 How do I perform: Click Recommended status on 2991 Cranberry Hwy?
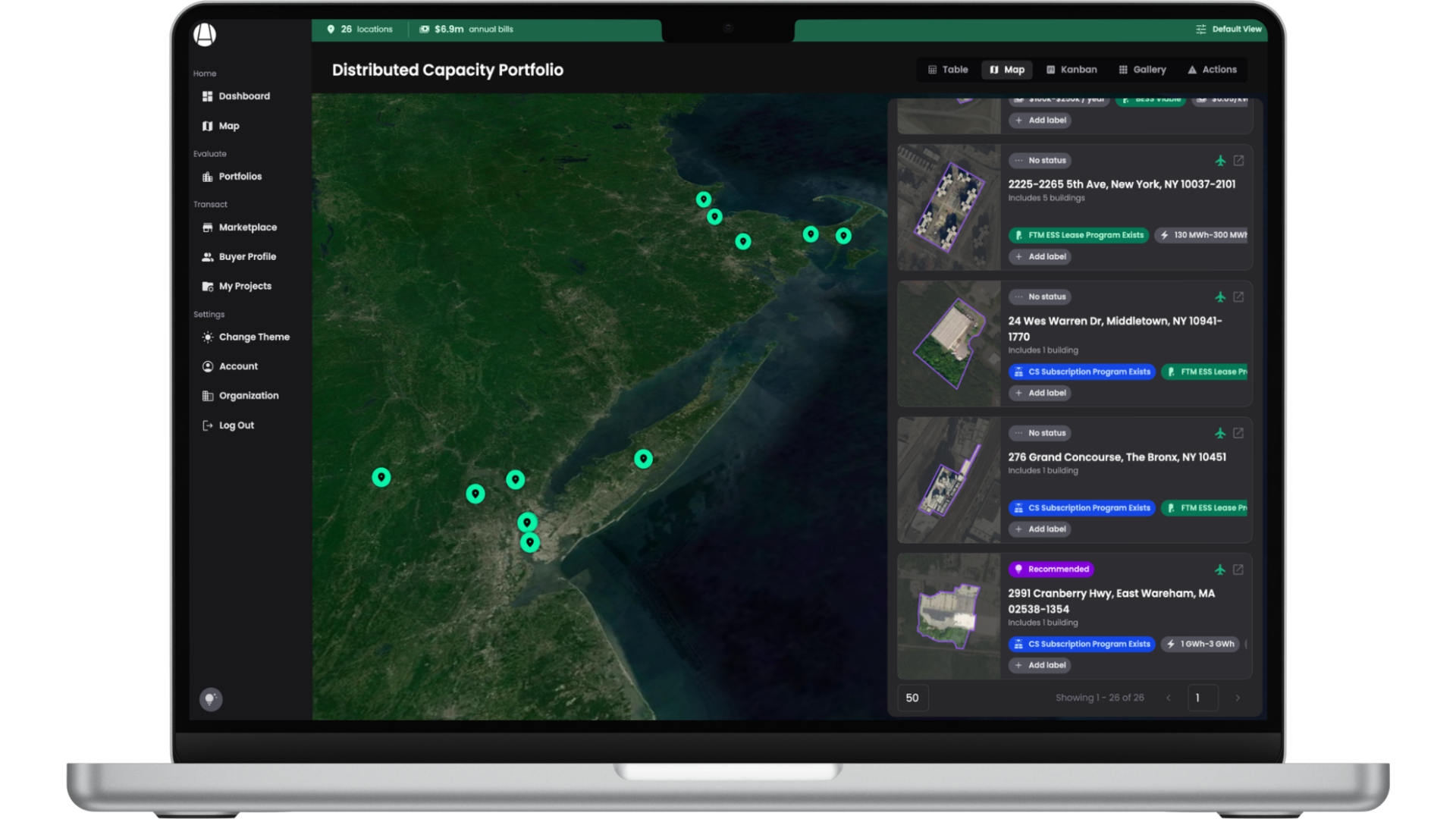point(1051,570)
